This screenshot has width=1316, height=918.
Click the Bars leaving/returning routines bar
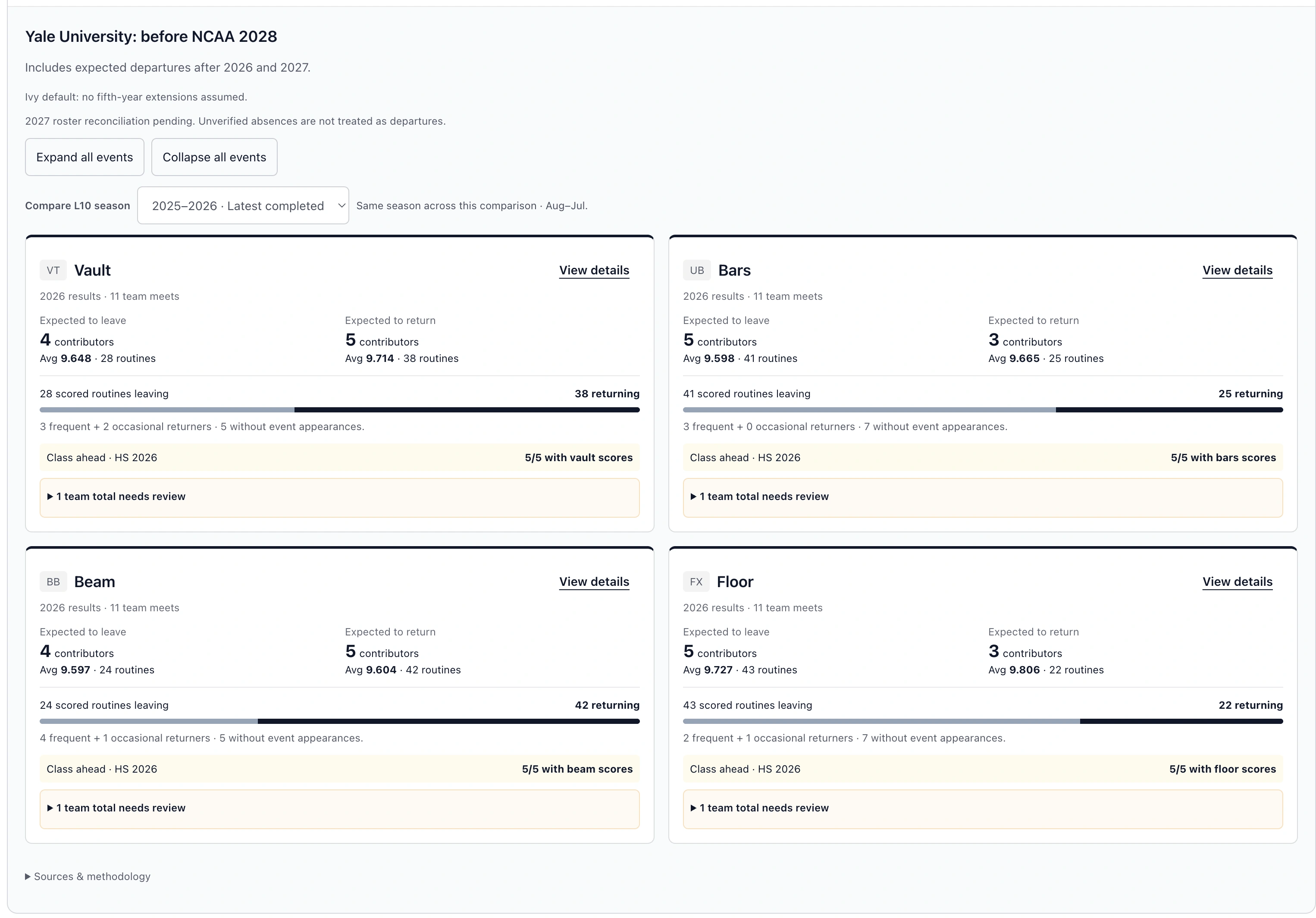[982, 410]
